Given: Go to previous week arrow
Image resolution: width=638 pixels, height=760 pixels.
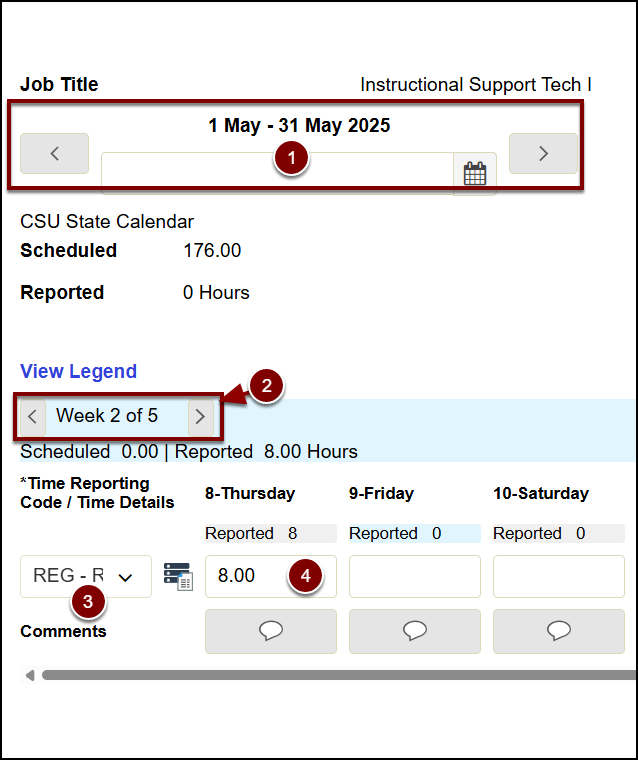Looking at the screenshot, I should point(33,416).
